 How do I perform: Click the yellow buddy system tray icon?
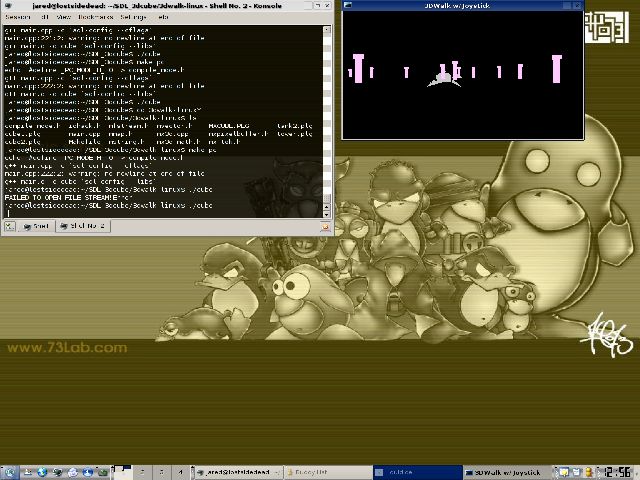pyautogui.click(x=589, y=472)
